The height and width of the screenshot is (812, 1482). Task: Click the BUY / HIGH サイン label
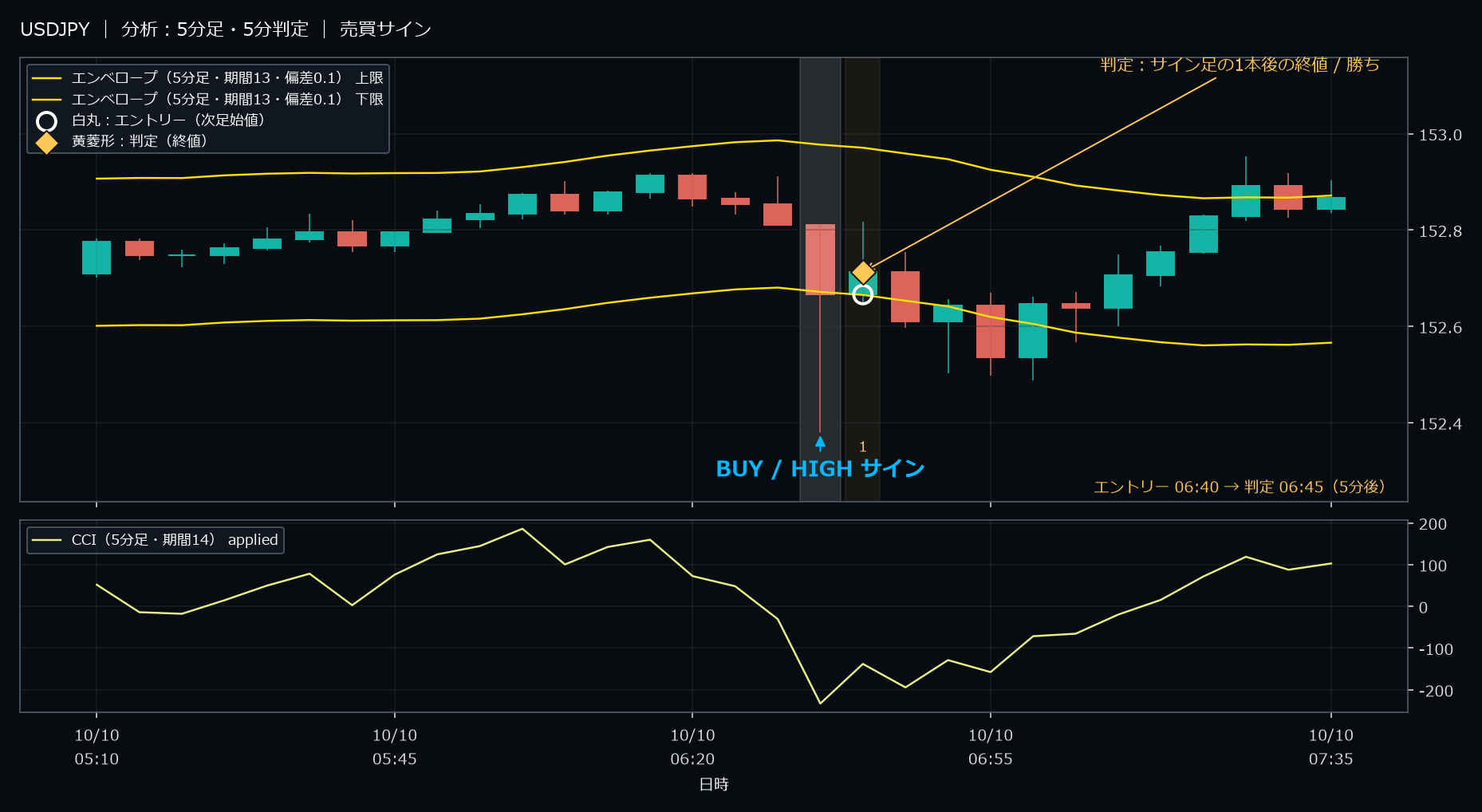point(820,469)
